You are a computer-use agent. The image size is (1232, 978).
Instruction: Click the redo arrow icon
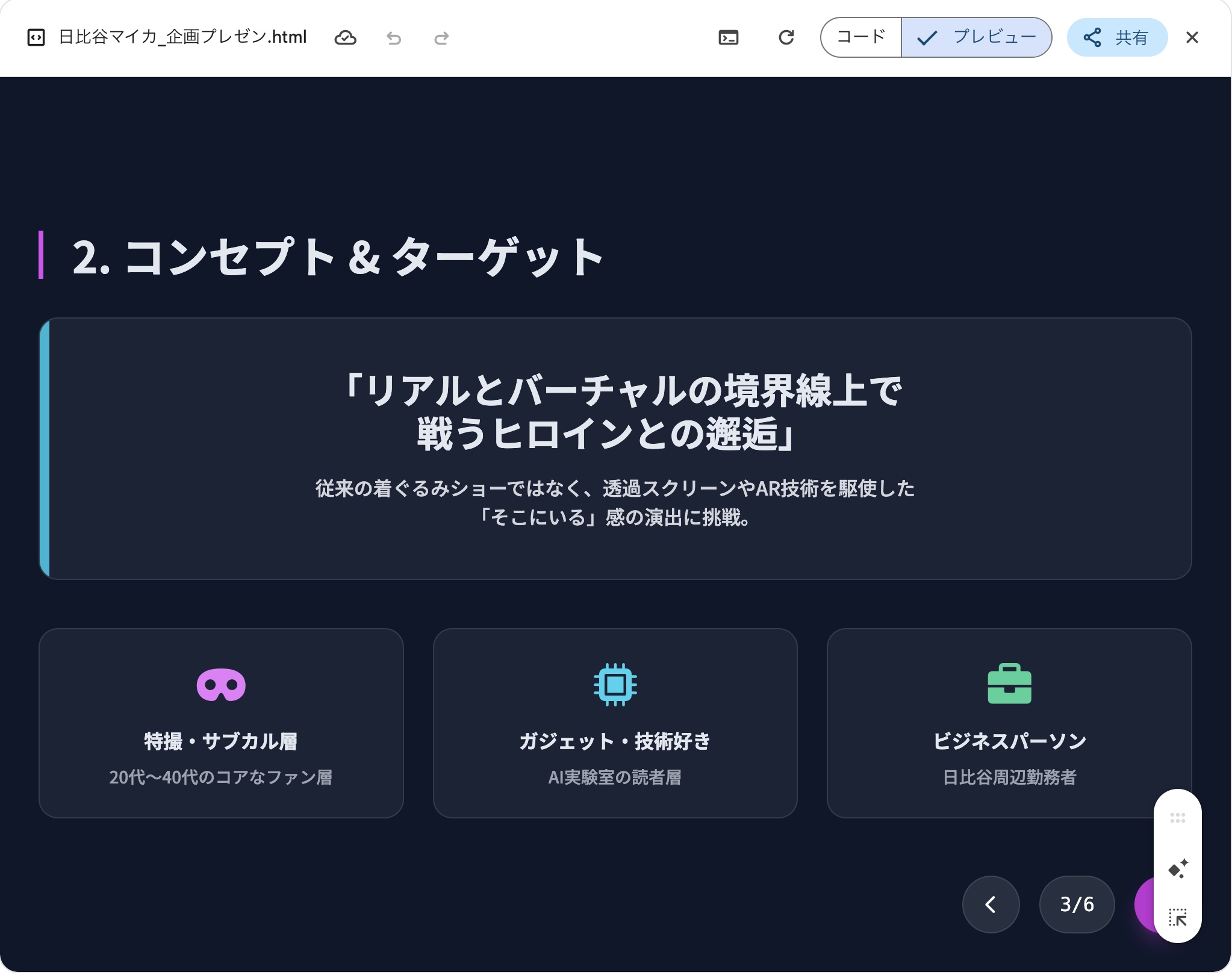441,38
